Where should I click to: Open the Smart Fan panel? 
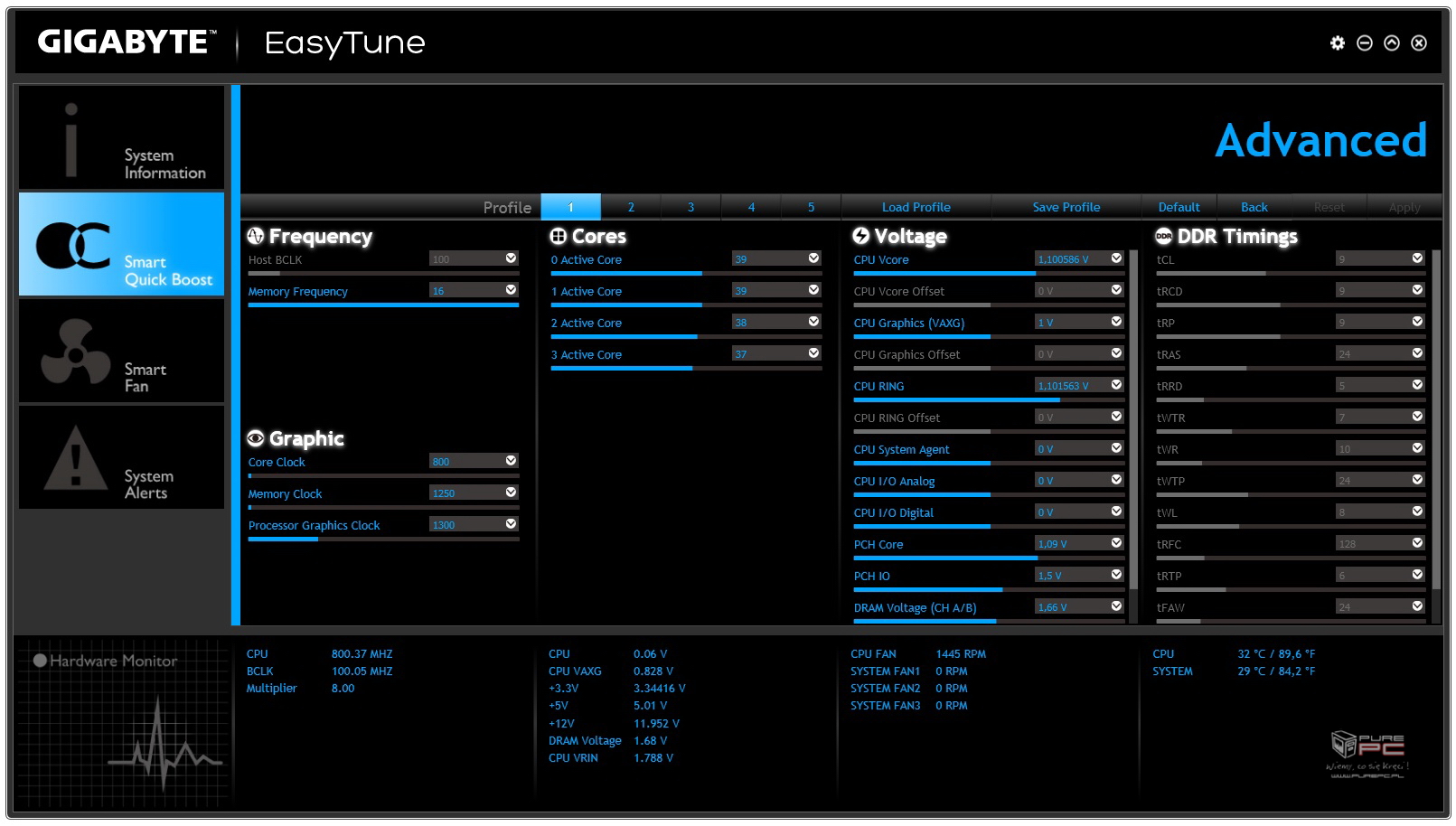click(121, 351)
